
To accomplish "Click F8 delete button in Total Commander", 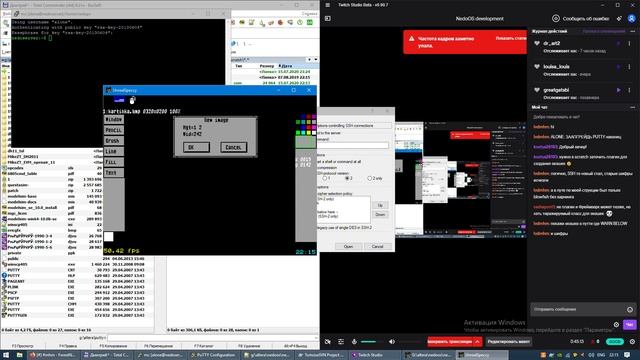I will click(249, 346).
